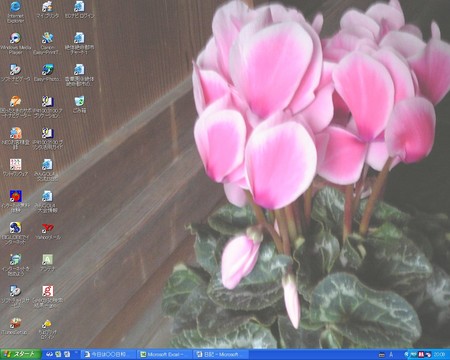Open the web page shortcut right of strawberry icon
450x360 pixels.
47,202
